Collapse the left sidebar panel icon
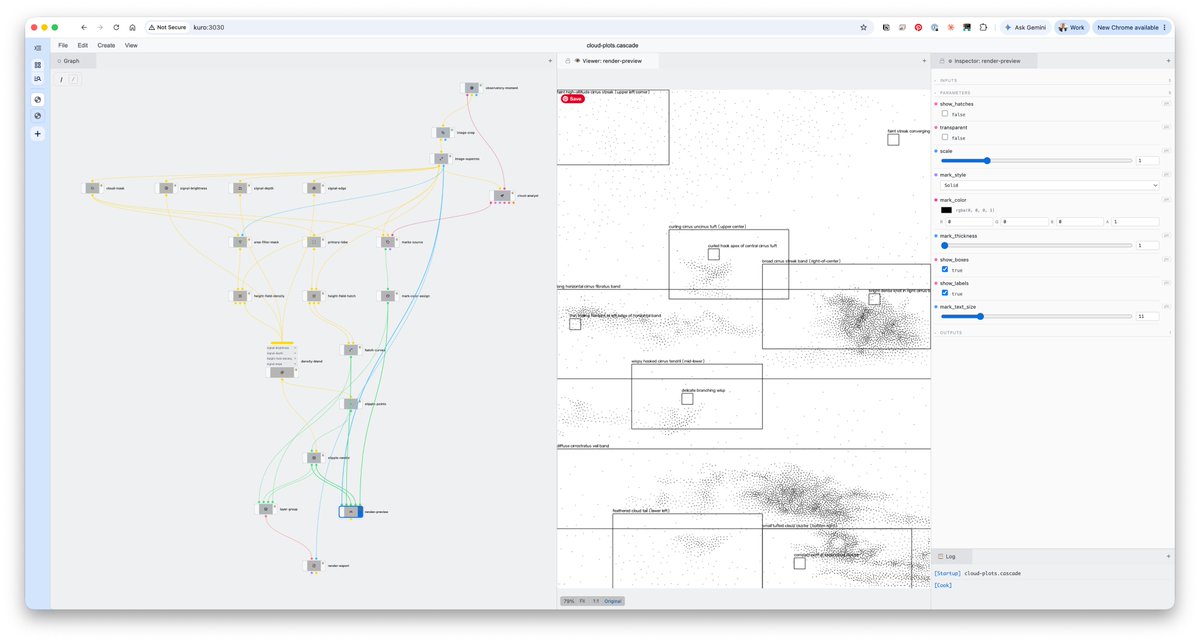Viewport: 1200px width, 643px height. pos(38,47)
